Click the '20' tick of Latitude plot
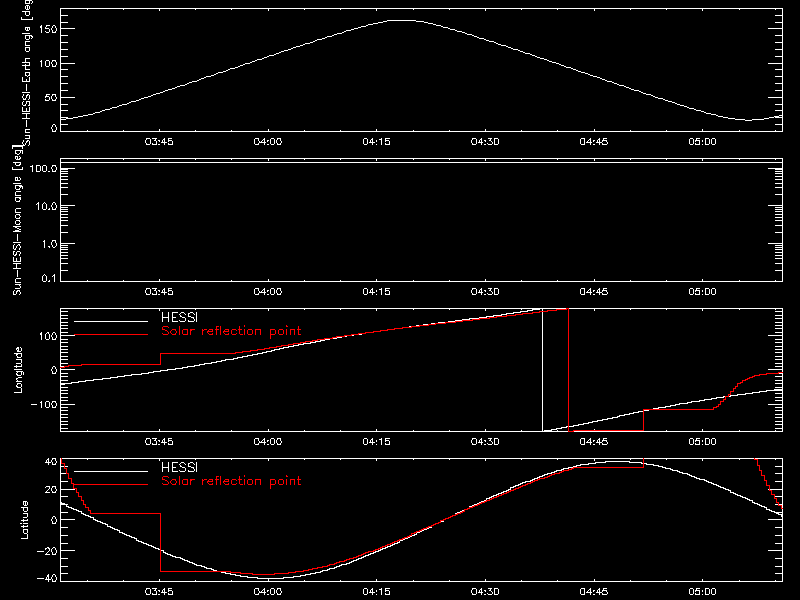800x600 pixels. point(51,490)
